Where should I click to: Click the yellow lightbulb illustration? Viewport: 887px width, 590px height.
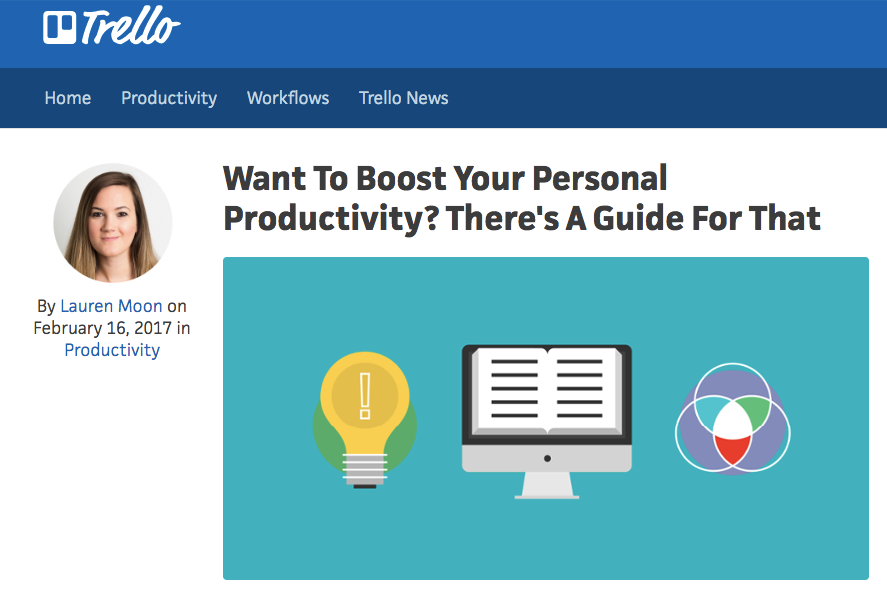pyautogui.click(x=365, y=420)
